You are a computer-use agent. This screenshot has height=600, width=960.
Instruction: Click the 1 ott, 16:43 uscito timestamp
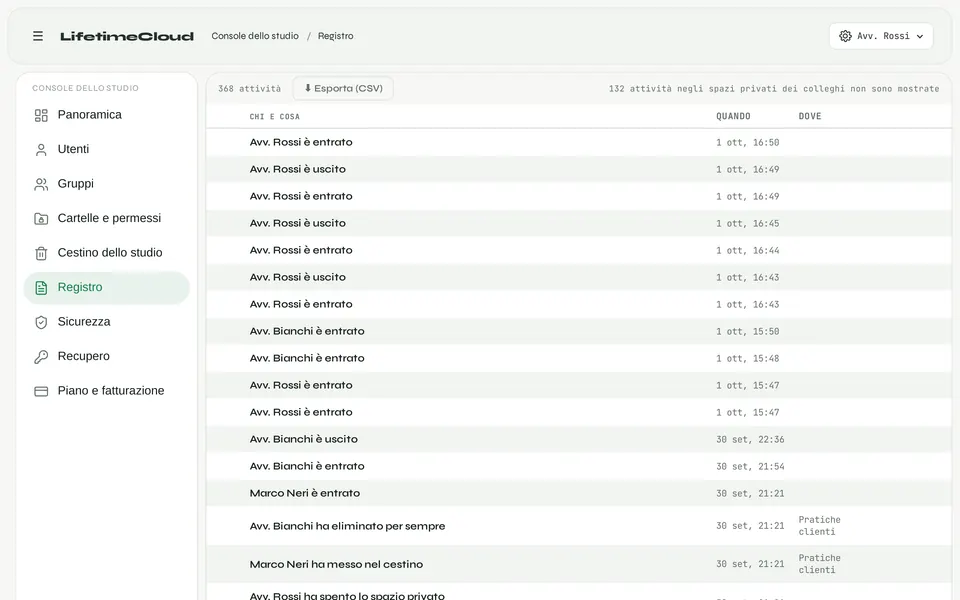748,277
